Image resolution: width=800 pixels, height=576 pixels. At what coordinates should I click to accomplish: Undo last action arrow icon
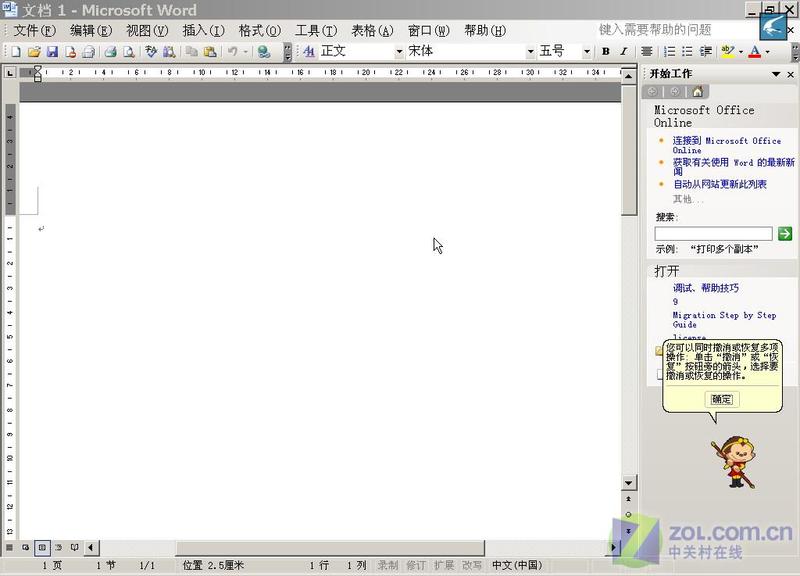coord(233,52)
